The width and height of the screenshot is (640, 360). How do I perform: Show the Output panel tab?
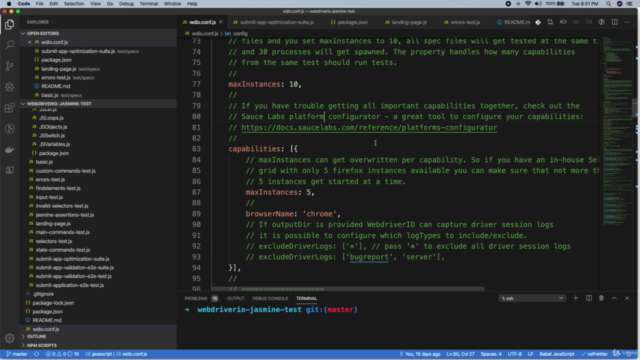pyautogui.click(x=236, y=298)
